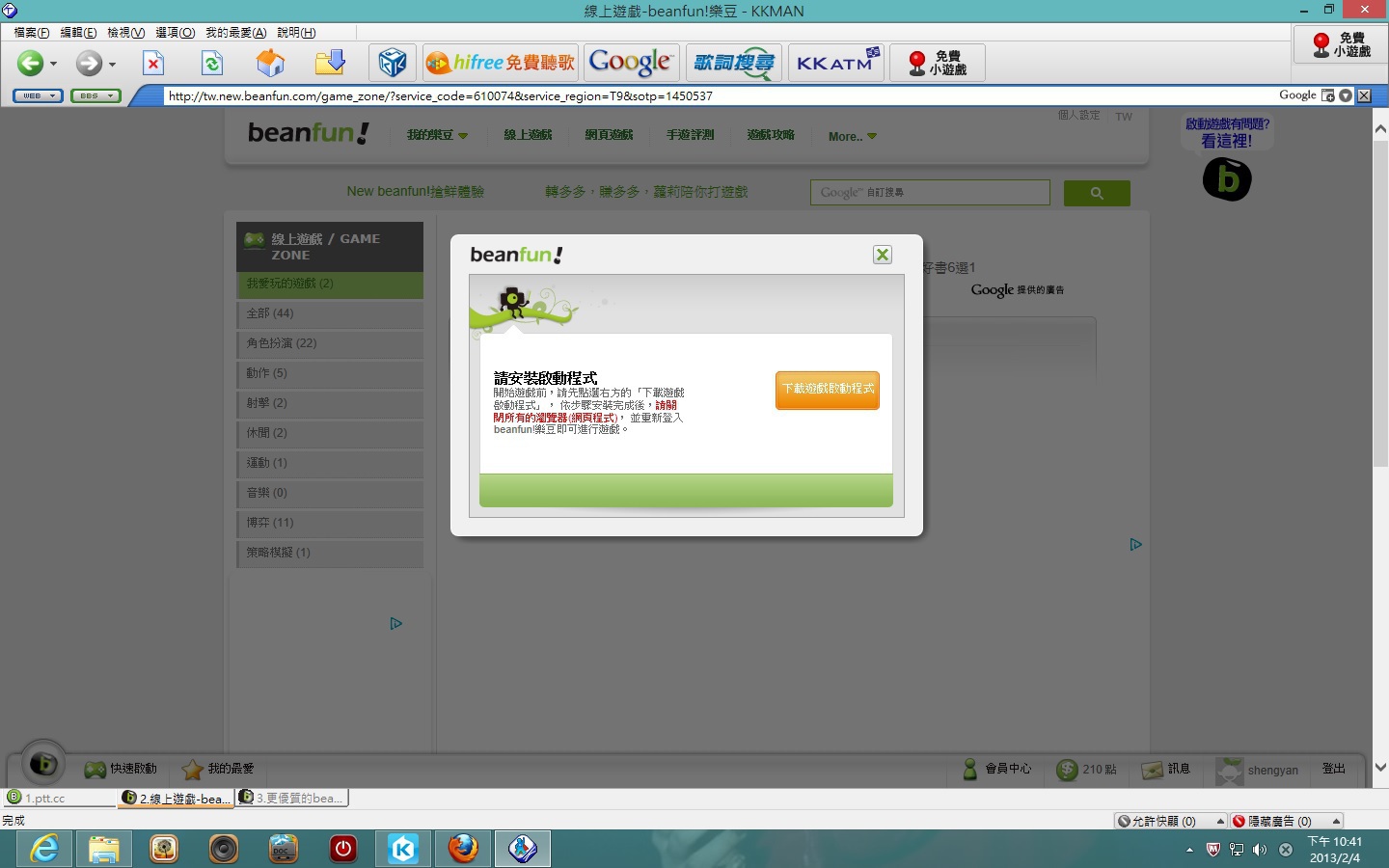1389x868 pixels.
Task: Open the WEB mode dropdown
Action: tap(38, 95)
